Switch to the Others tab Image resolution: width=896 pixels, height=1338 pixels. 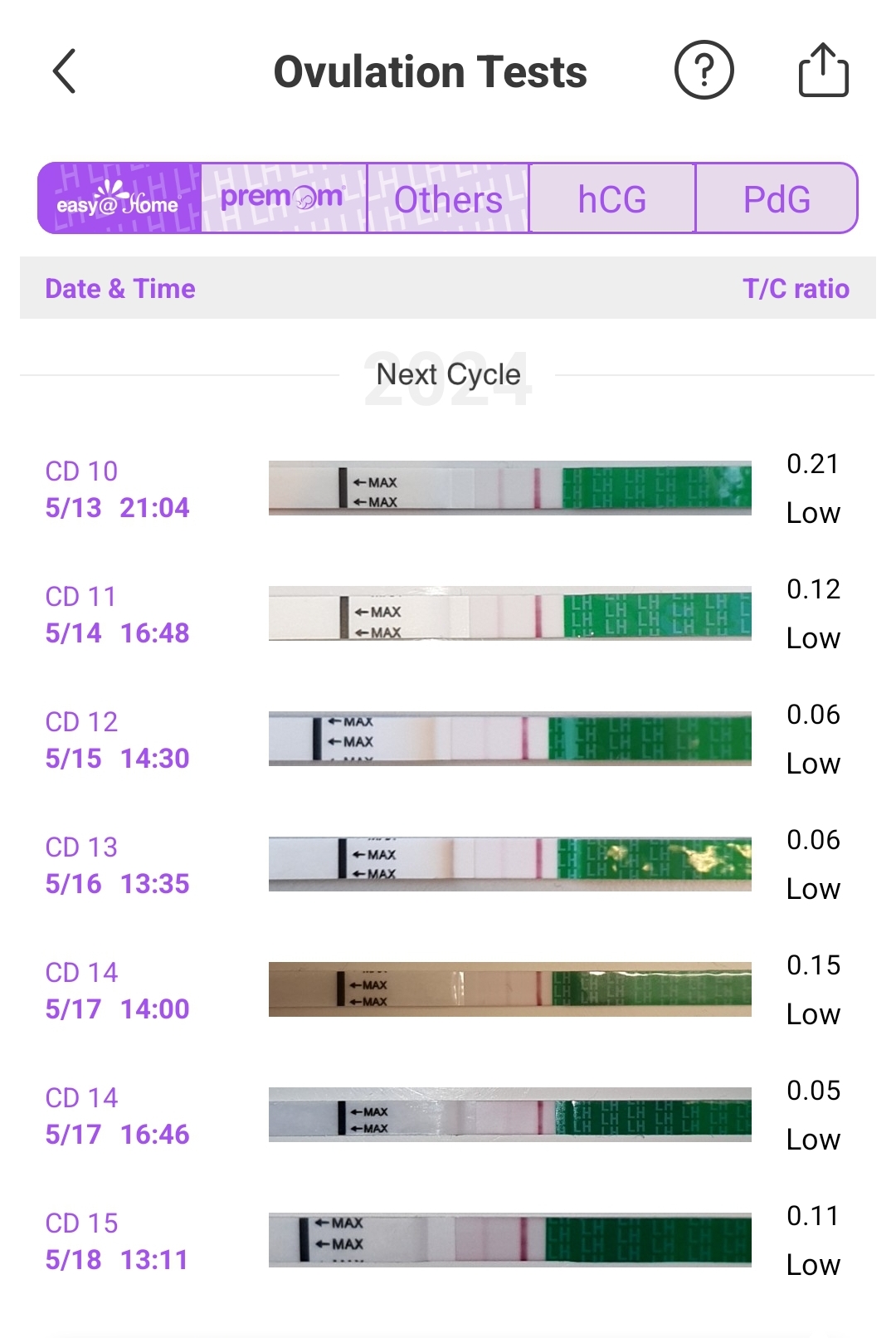448,199
